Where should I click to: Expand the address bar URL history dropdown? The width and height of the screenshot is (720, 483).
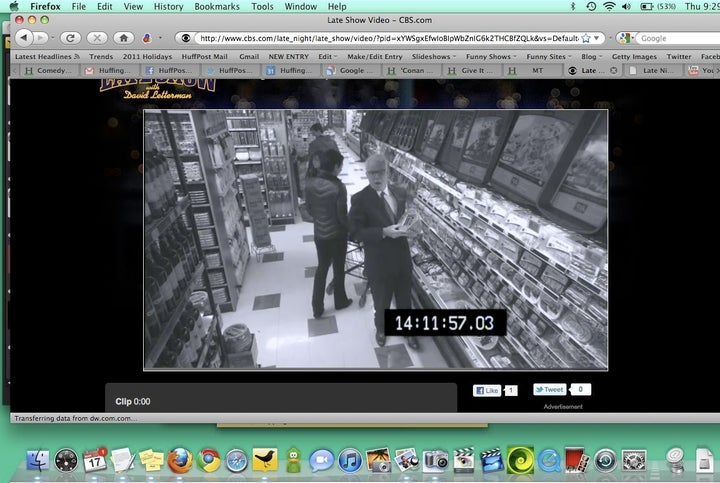click(596, 38)
